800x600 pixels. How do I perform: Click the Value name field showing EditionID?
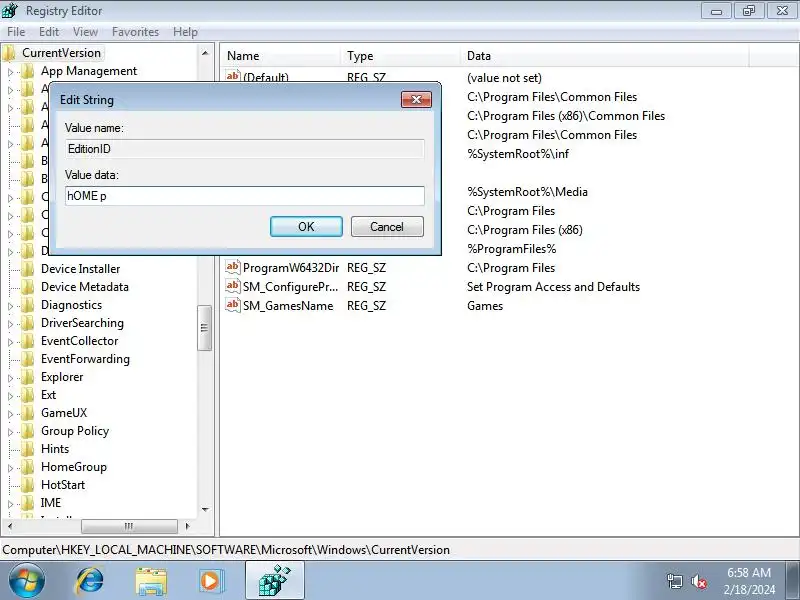click(245, 149)
